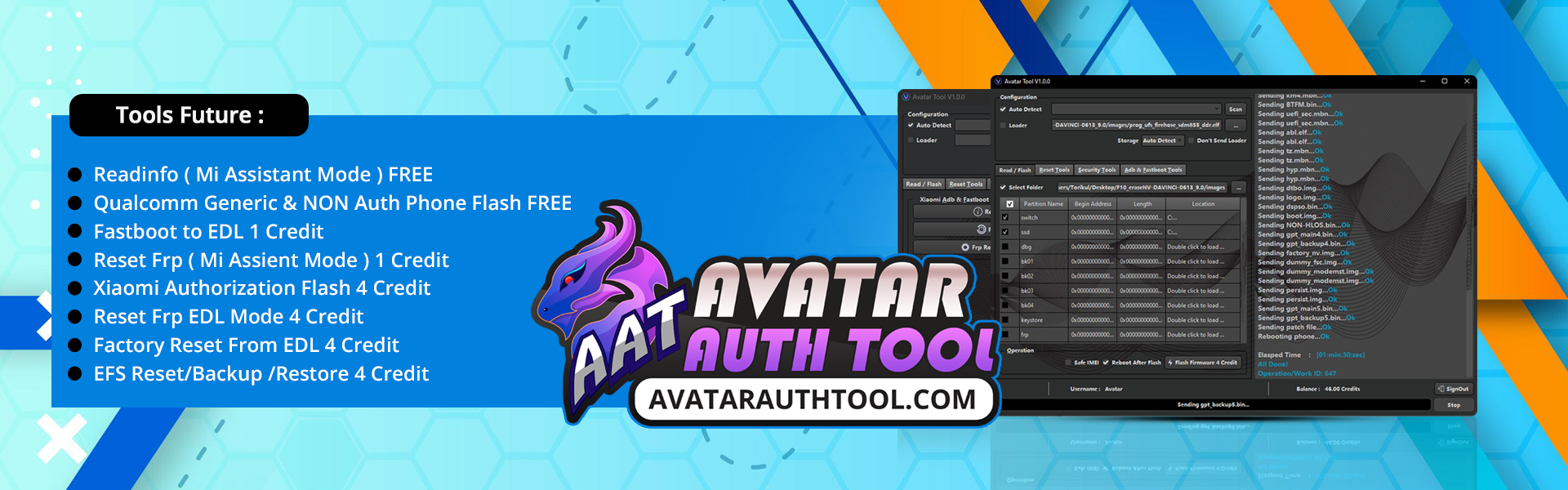Click the Begin Address column header
1568x490 pixels.
coord(1093,204)
